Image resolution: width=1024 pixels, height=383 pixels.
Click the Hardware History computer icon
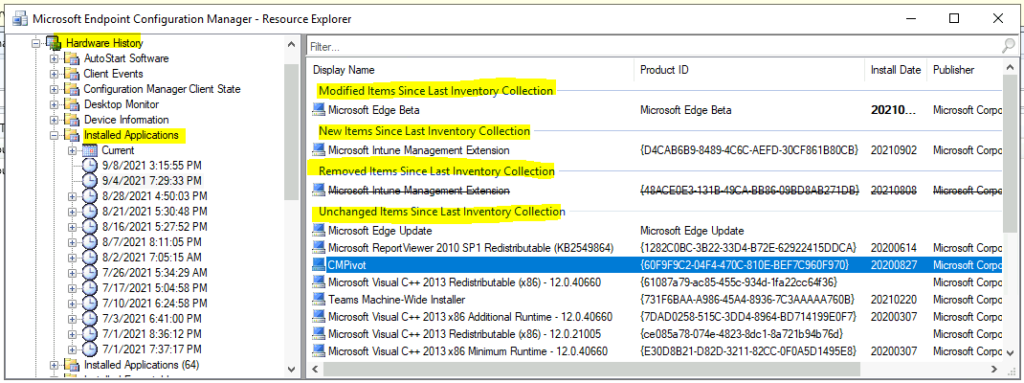point(54,43)
